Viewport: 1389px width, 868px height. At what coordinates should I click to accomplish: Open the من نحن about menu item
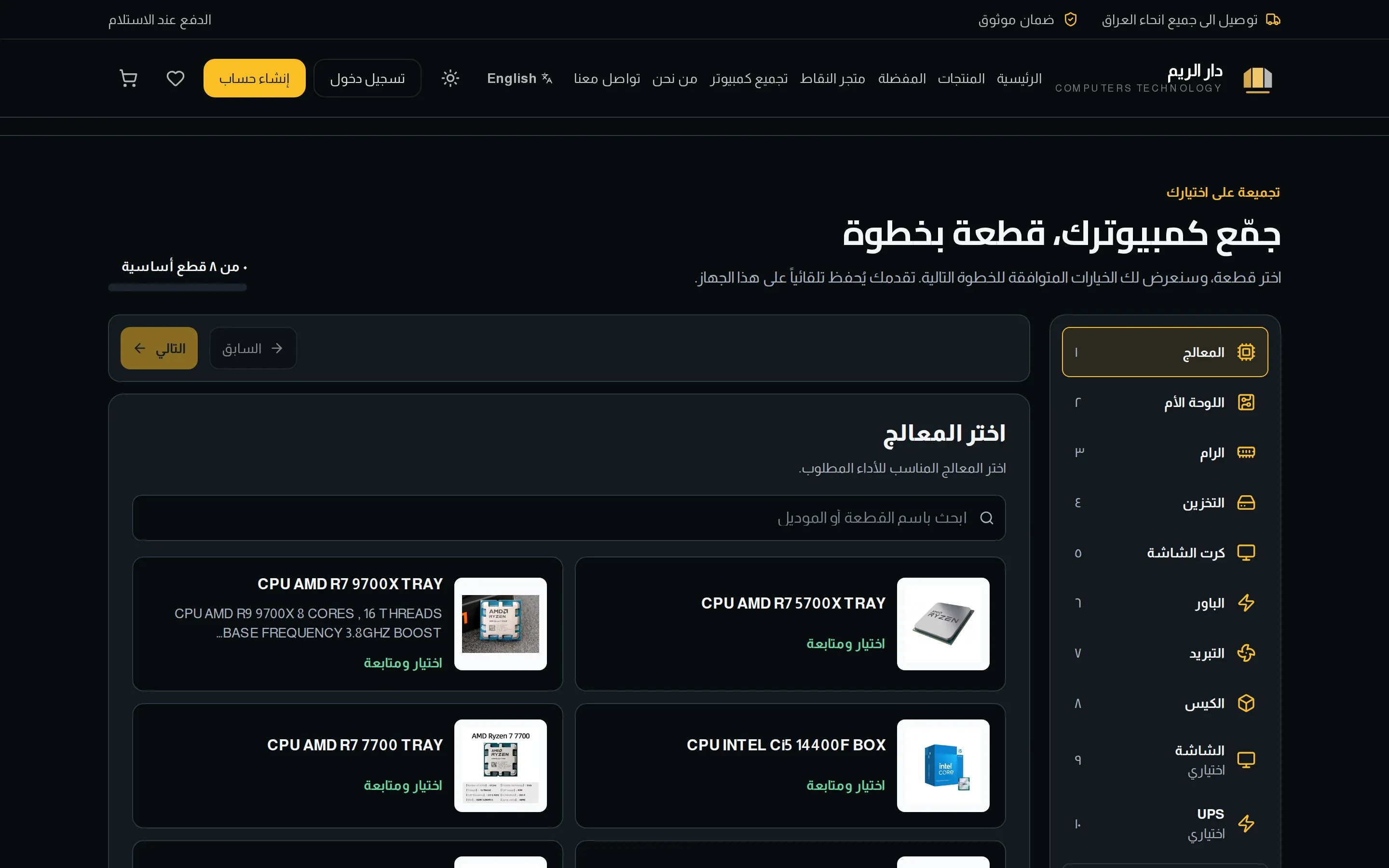point(675,78)
